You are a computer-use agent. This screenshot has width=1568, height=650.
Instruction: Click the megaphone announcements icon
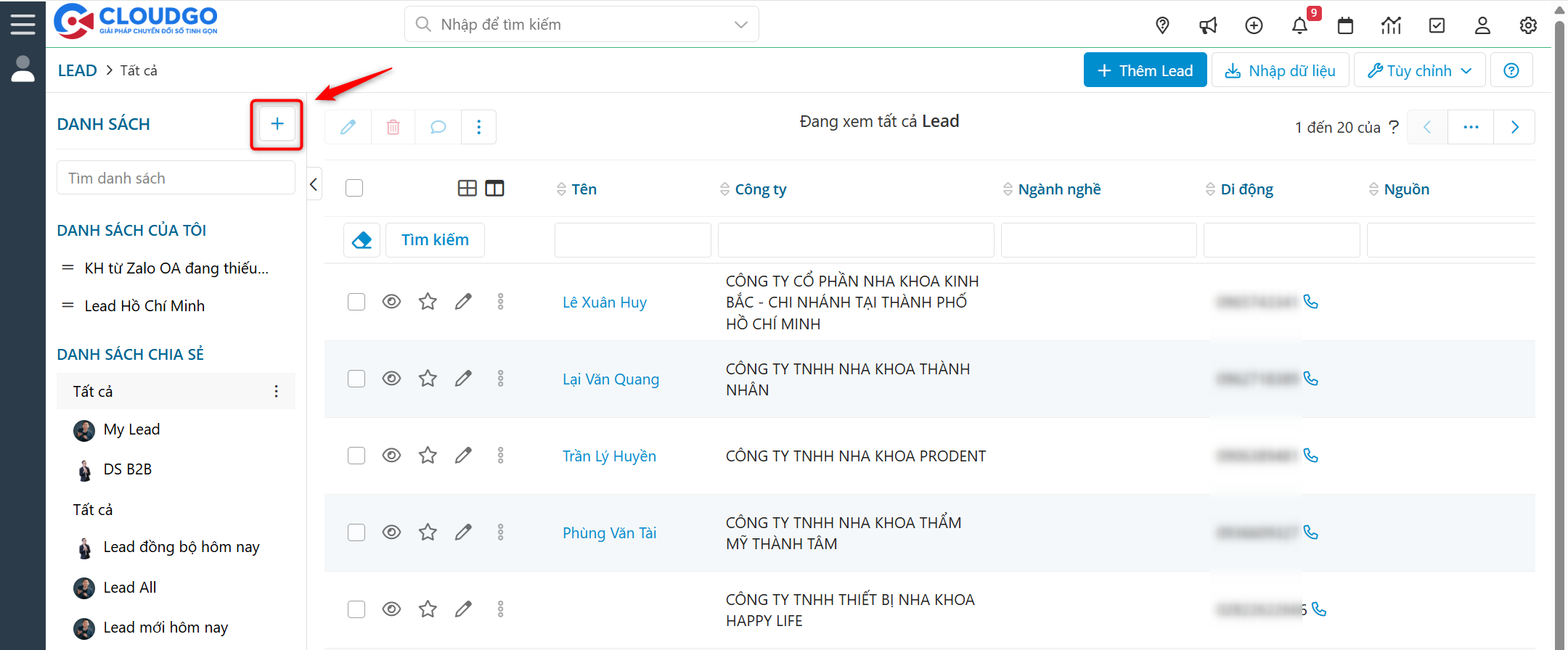click(x=1208, y=26)
